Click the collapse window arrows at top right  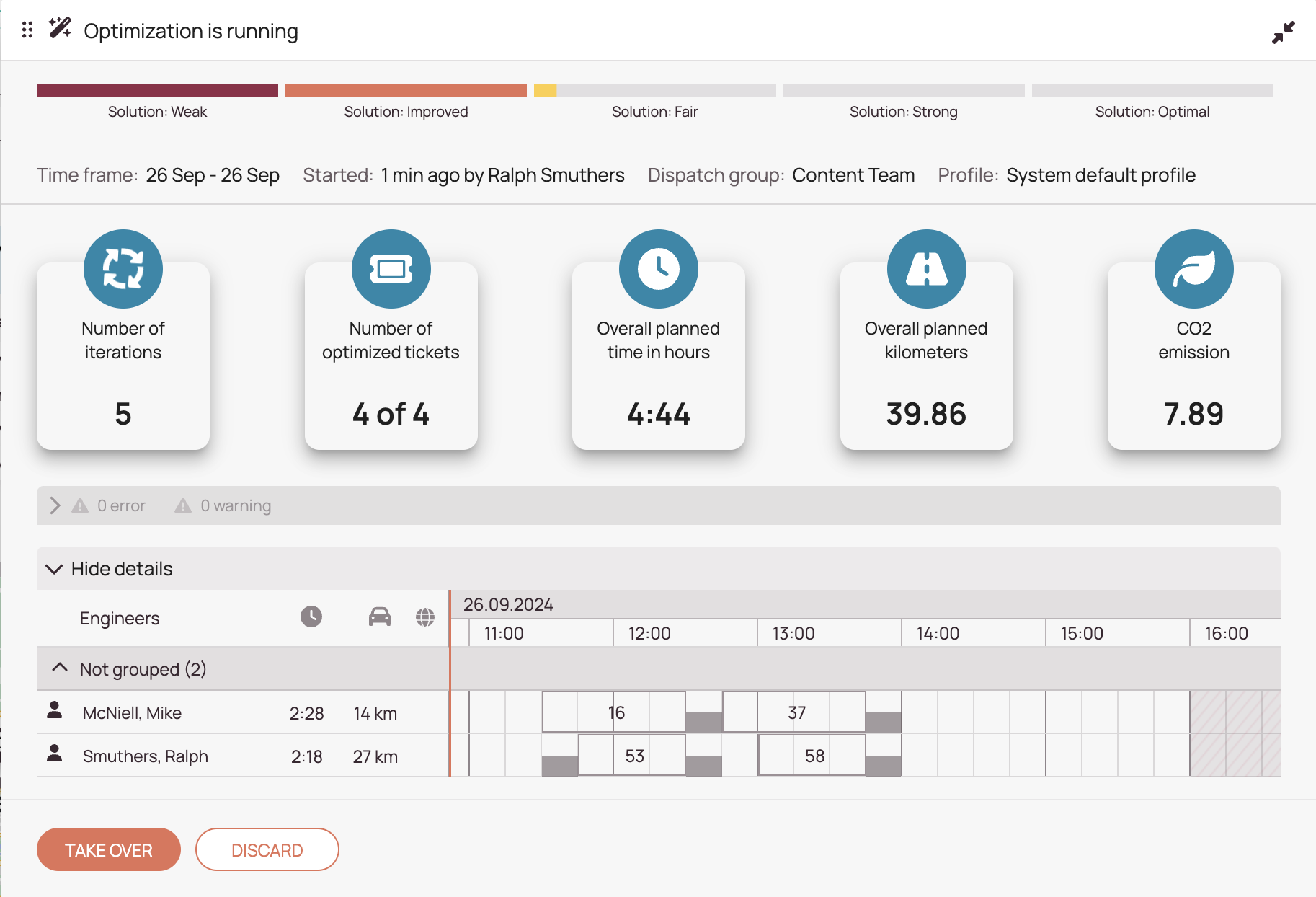click(x=1284, y=32)
